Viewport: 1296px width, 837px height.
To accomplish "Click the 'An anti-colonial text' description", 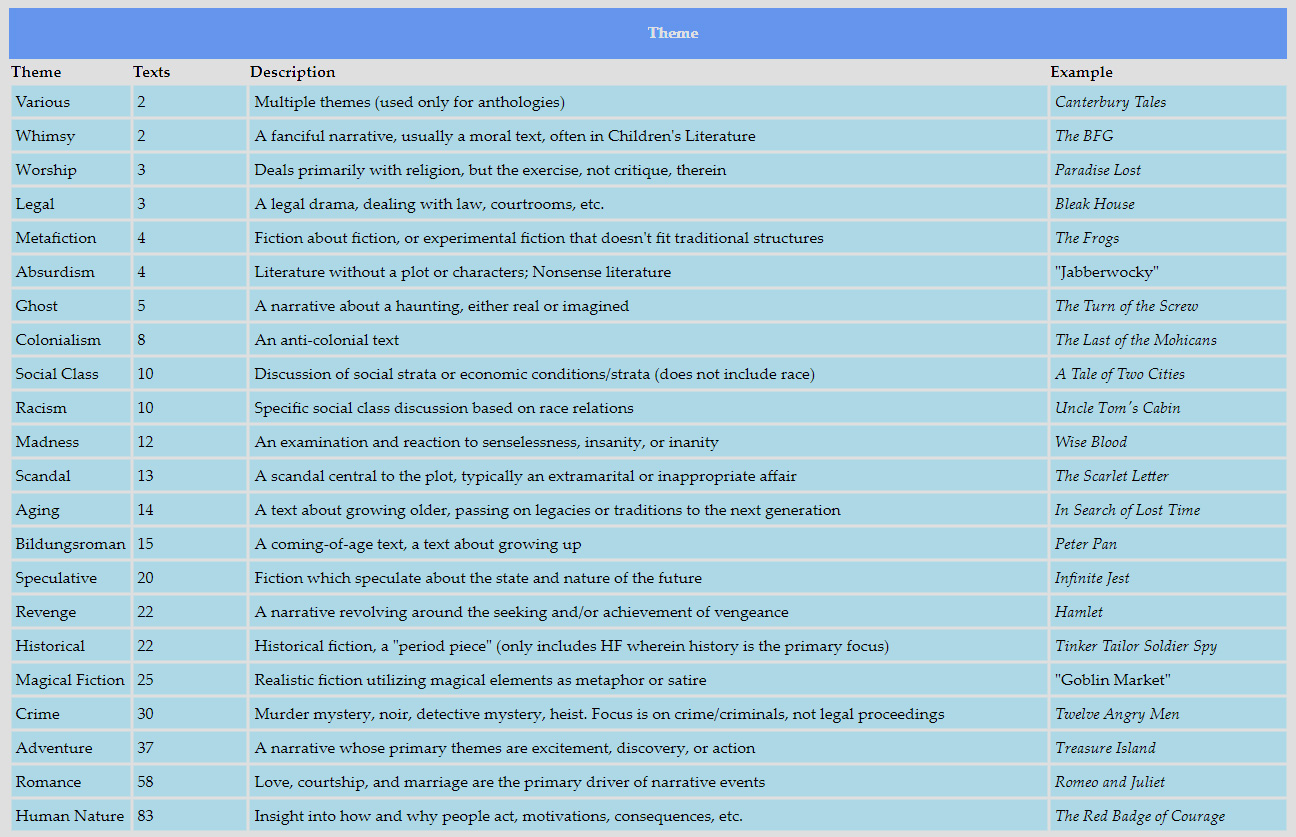I will (327, 340).
